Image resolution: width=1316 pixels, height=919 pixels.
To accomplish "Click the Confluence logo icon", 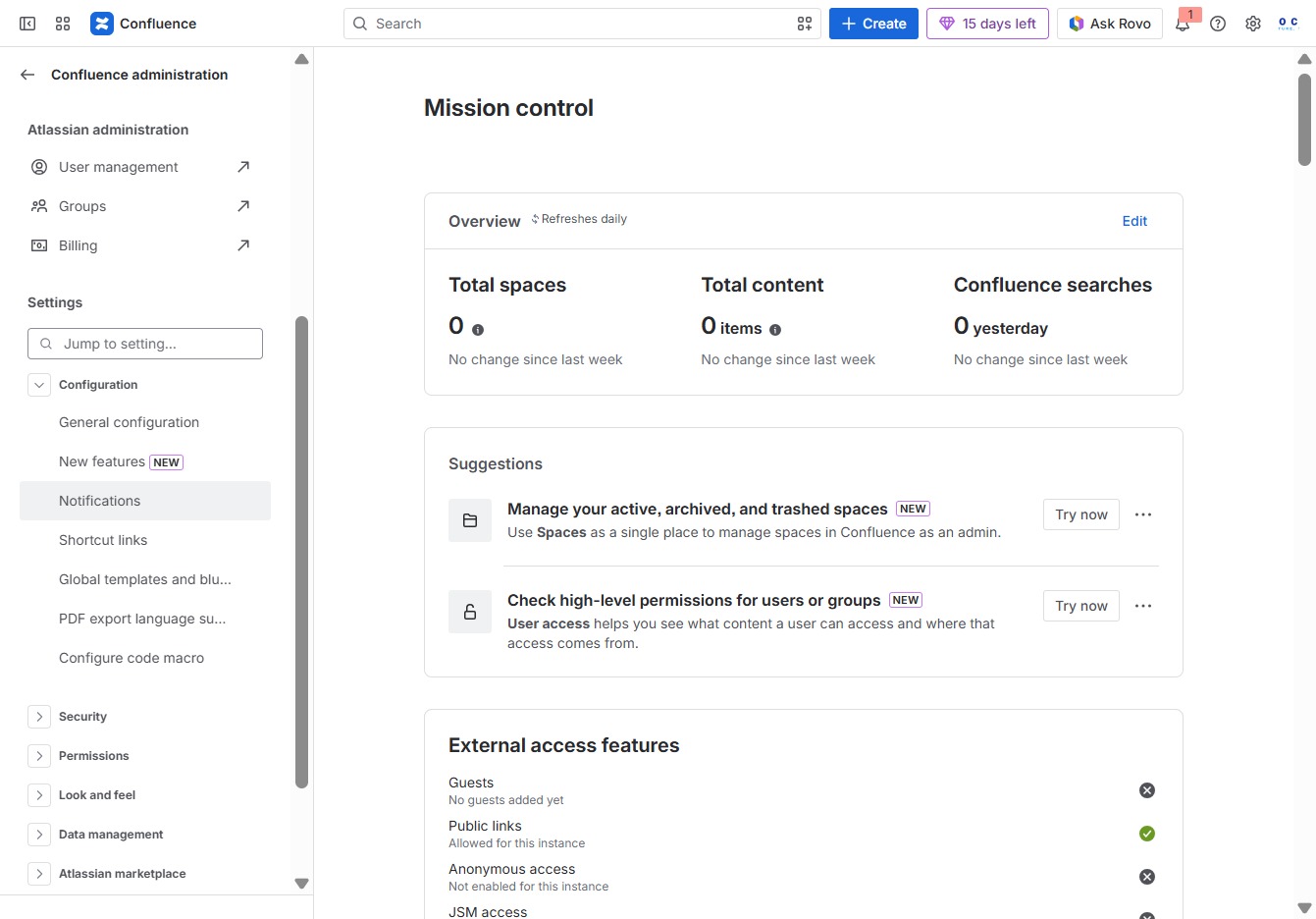I will 102,24.
